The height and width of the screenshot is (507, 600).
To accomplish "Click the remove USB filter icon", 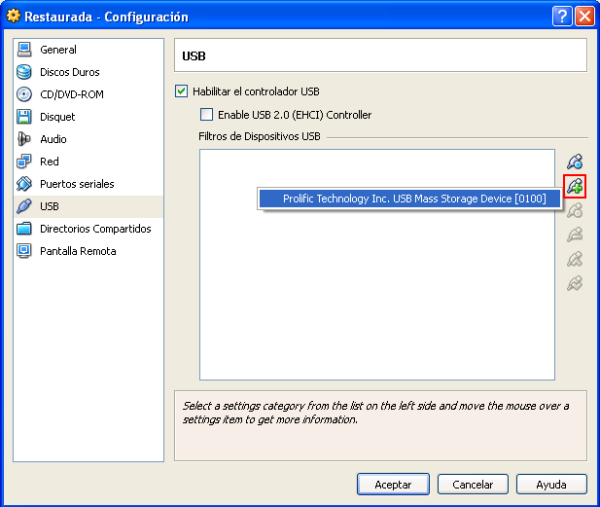I will [x=574, y=235].
